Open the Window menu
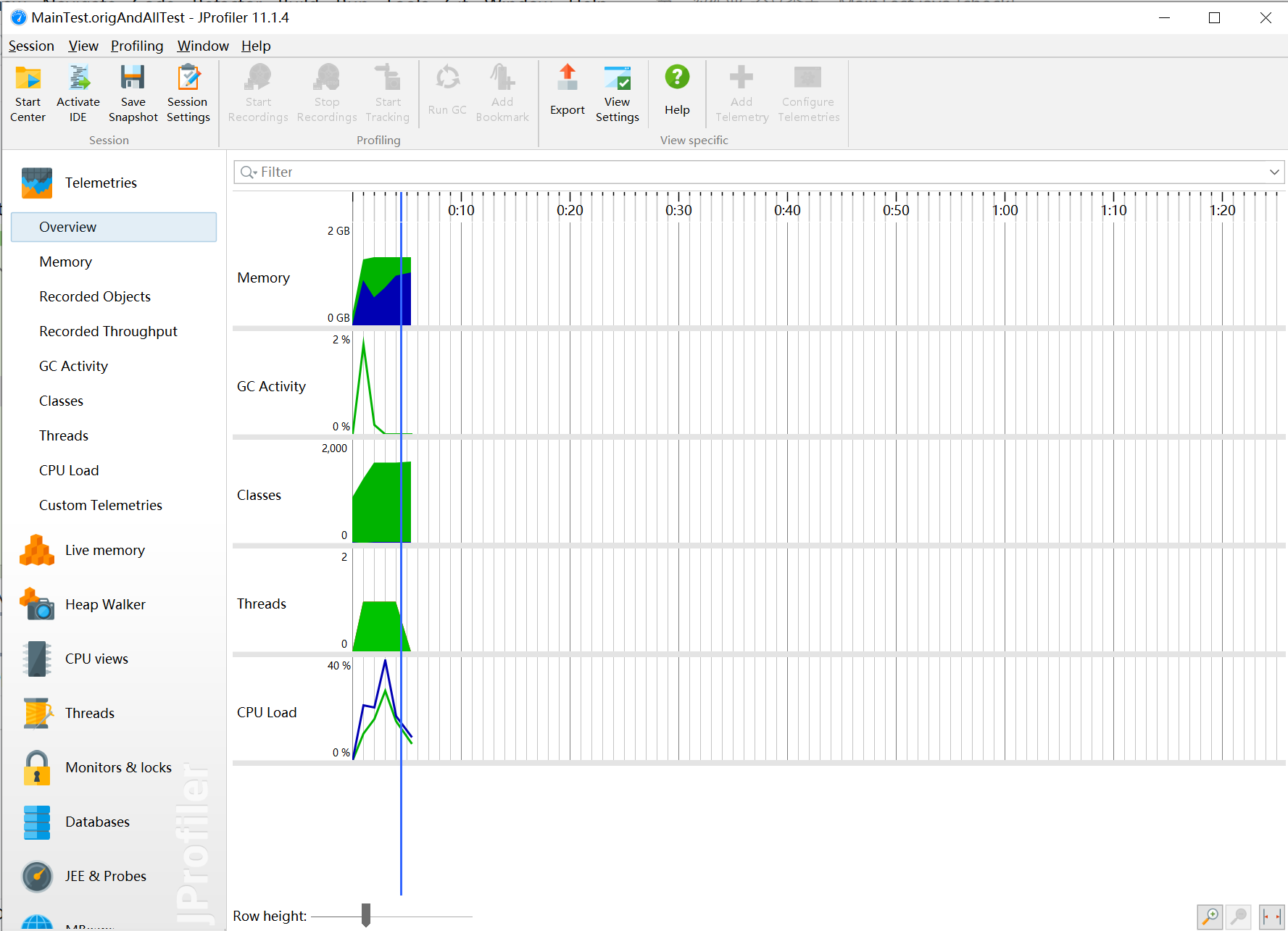This screenshot has height=931, width=1288. click(203, 46)
